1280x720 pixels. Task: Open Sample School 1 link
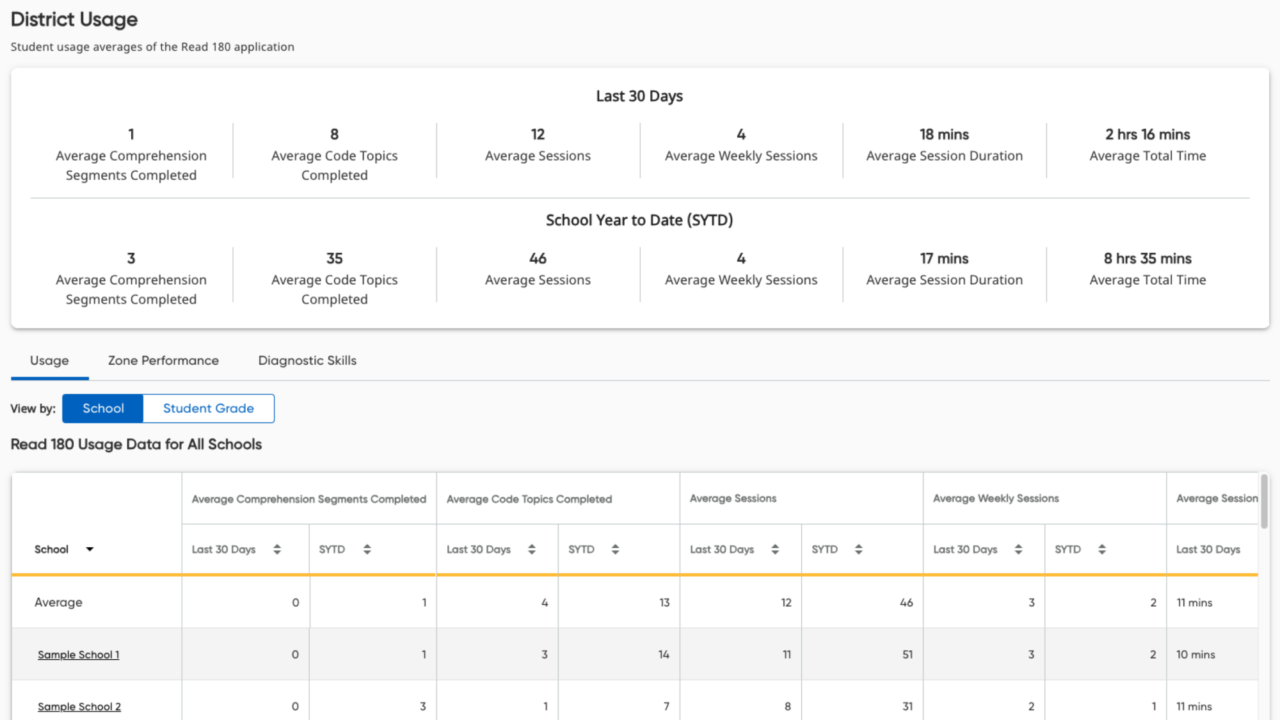[78, 655]
